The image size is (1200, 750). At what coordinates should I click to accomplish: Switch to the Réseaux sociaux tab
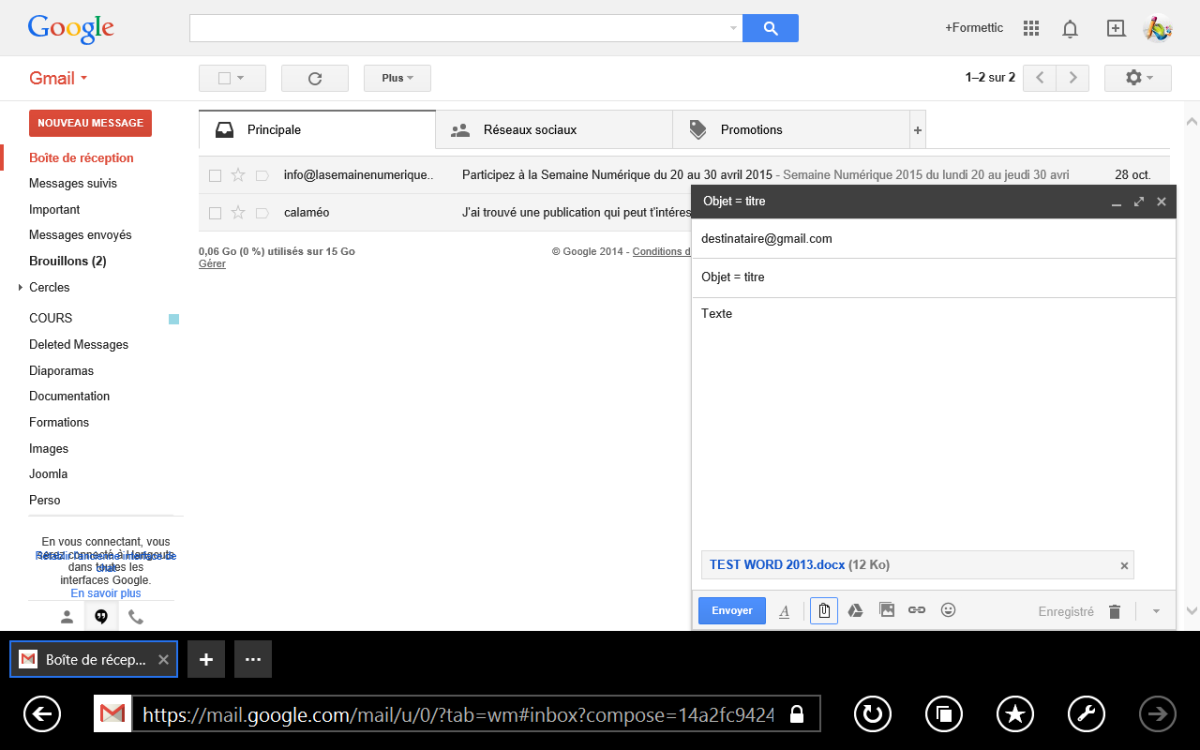[554, 130]
